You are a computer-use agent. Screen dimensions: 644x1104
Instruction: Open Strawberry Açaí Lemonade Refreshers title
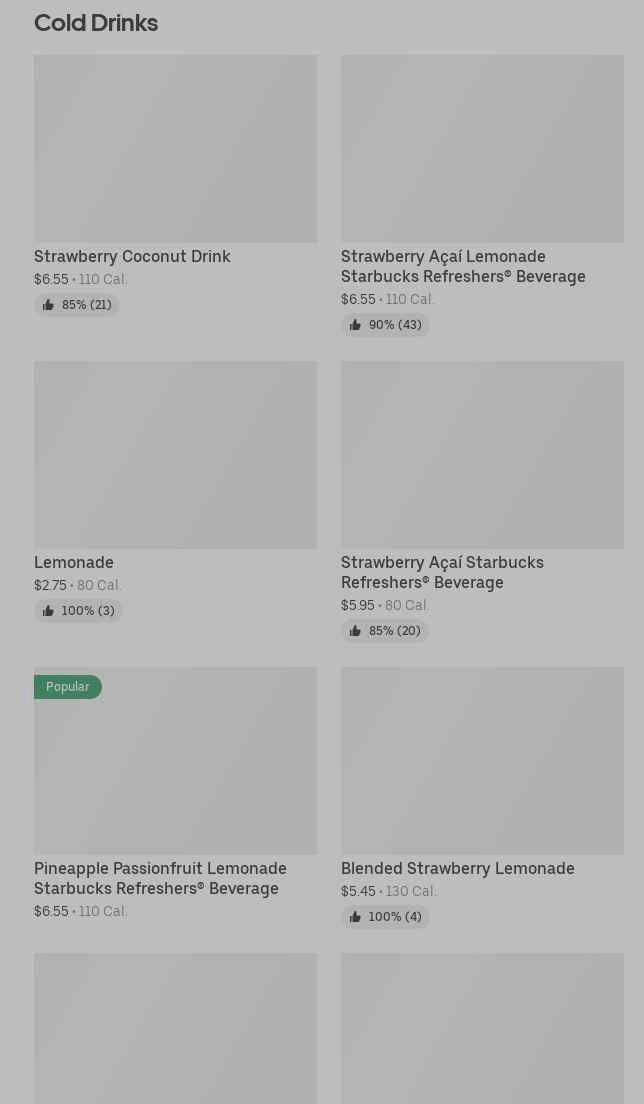462,266
